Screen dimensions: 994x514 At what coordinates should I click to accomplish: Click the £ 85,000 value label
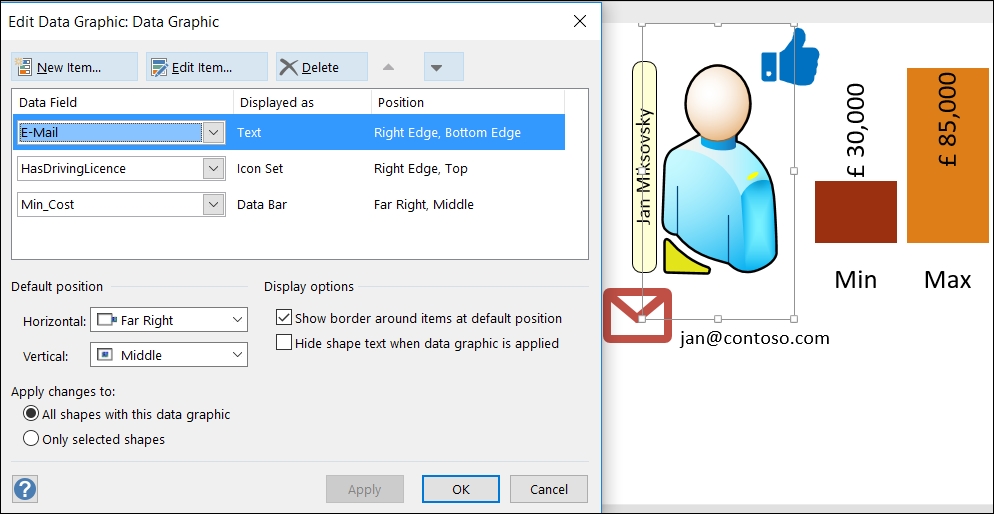948,120
